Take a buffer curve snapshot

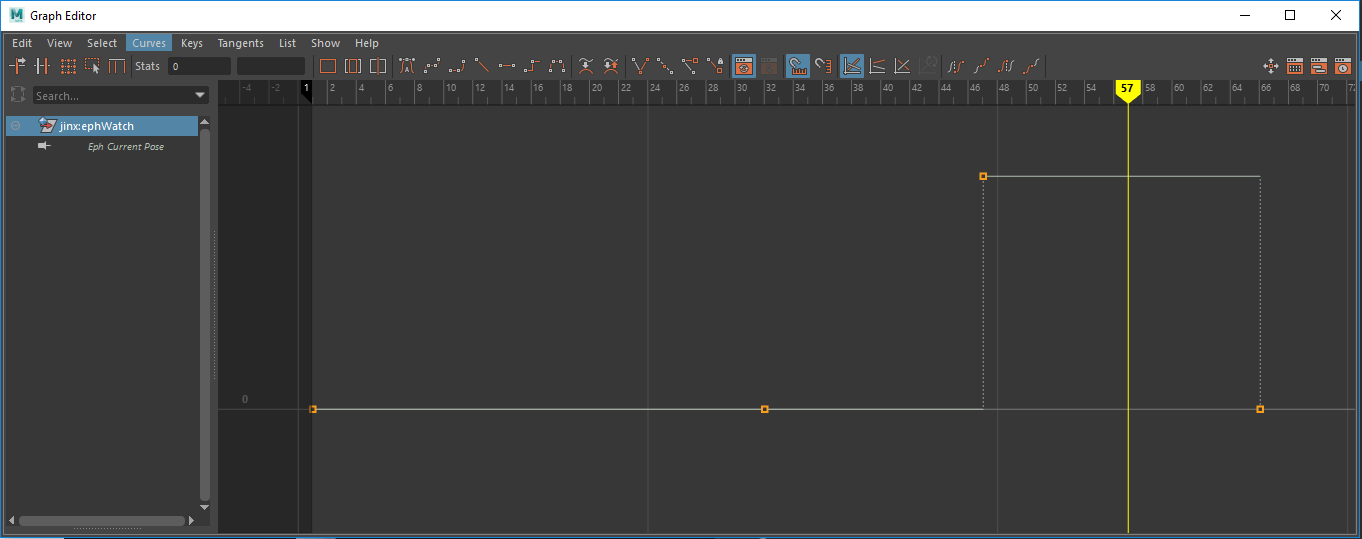pyautogui.click(x=586, y=66)
